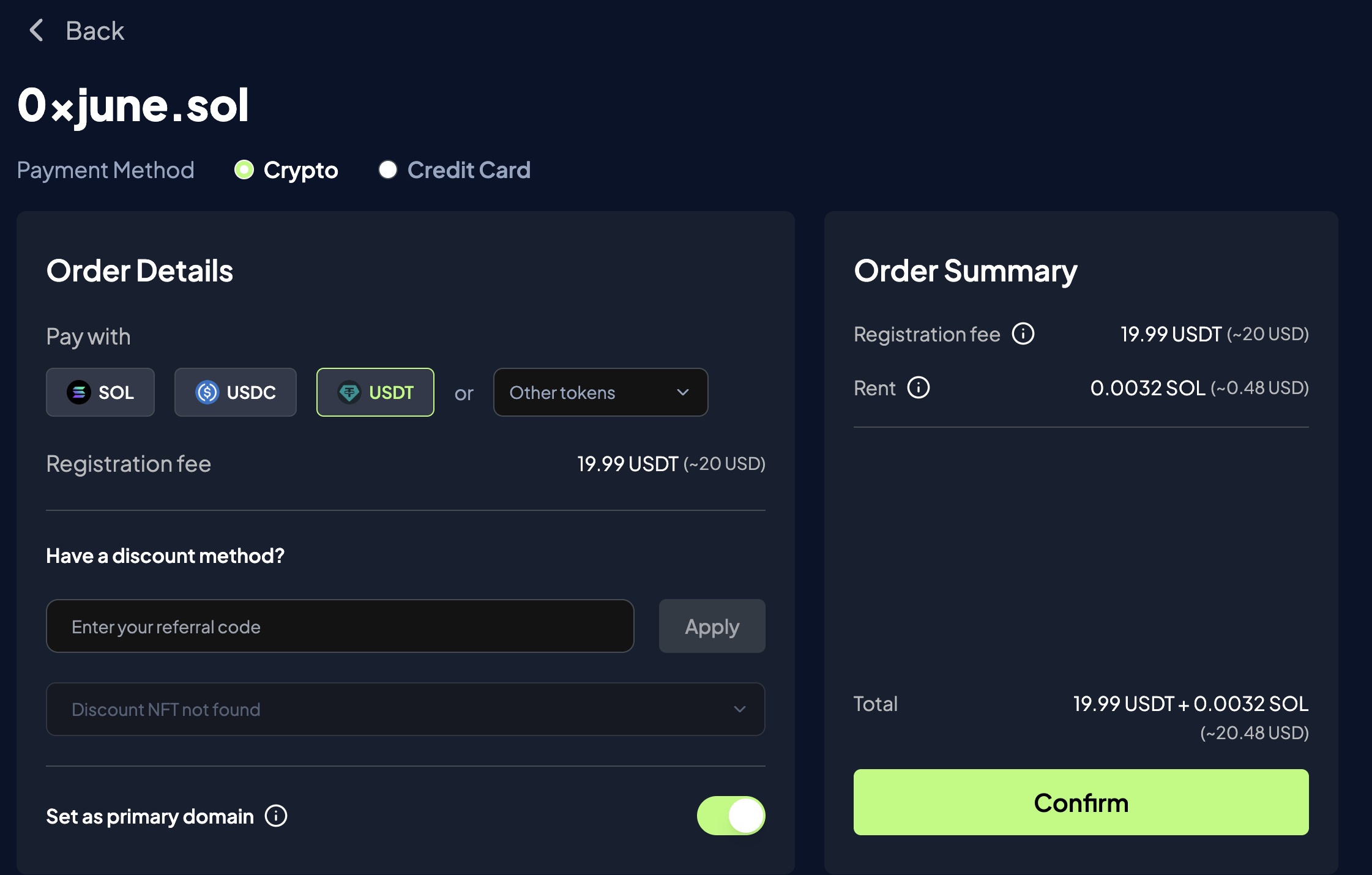The height and width of the screenshot is (875, 1372).
Task: Select the Crypto payment radio button
Action: 244,169
